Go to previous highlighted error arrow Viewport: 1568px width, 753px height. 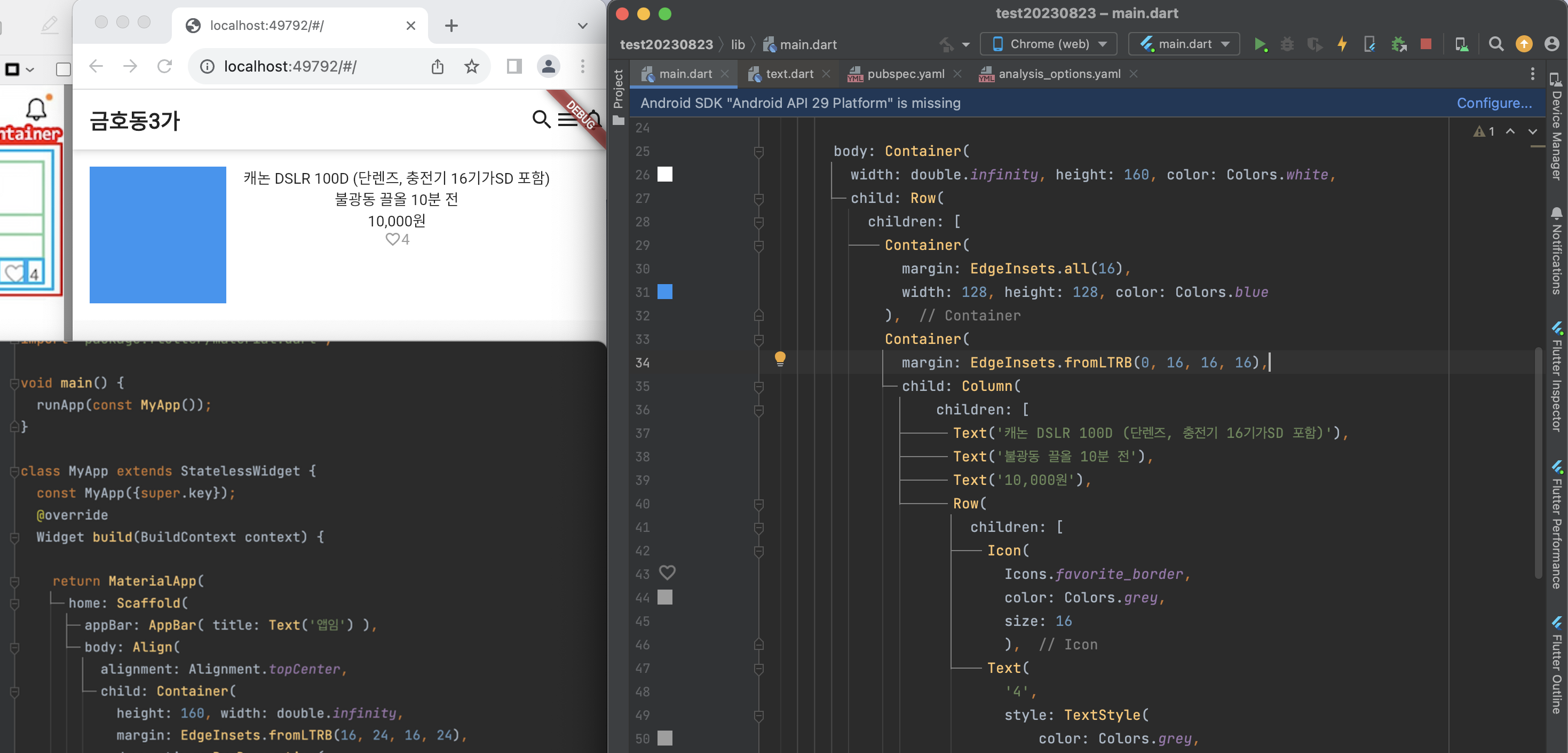tap(1510, 131)
